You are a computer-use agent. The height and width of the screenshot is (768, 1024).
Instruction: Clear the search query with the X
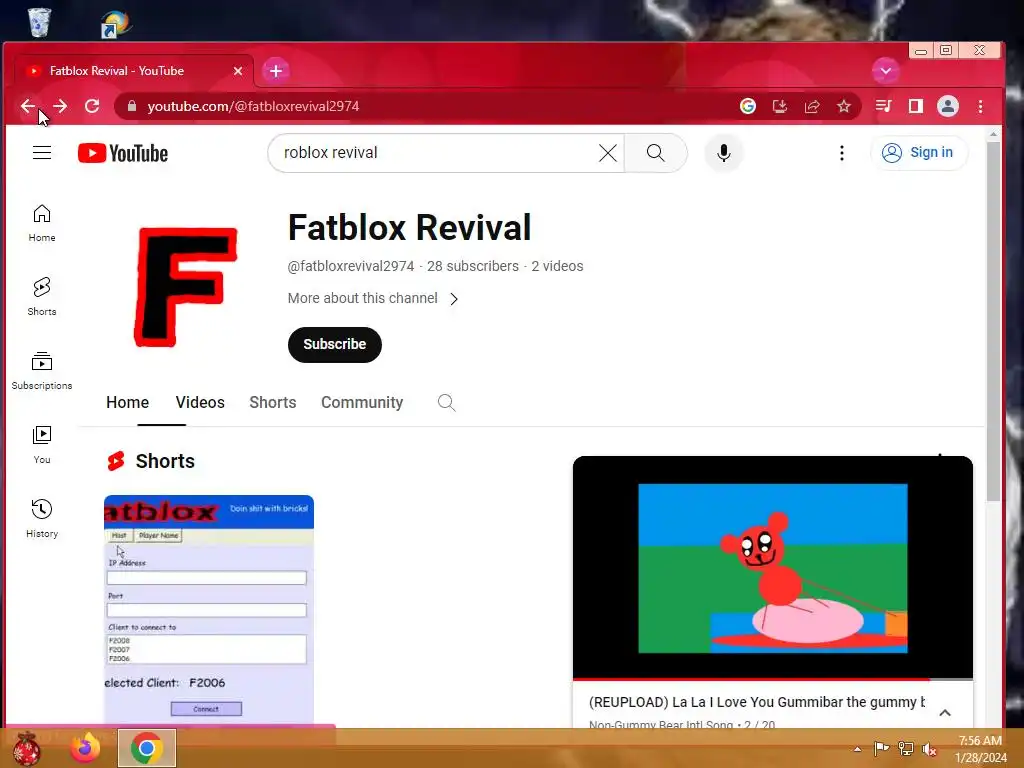click(607, 153)
